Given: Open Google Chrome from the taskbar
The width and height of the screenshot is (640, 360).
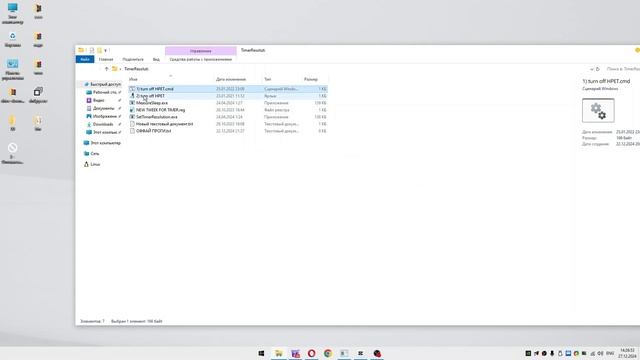Looking at the screenshot, I should click(x=328, y=353).
